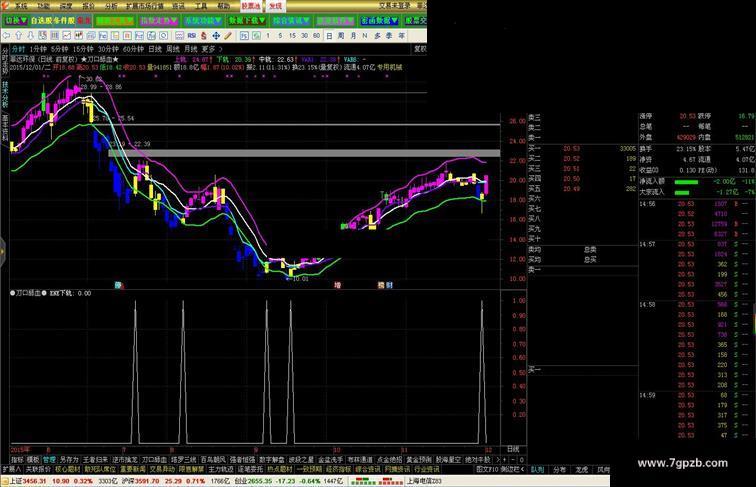The height and width of the screenshot is (487, 756).
Task: Switch to 1-minute period button '1'
Action: [x=268, y=36]
